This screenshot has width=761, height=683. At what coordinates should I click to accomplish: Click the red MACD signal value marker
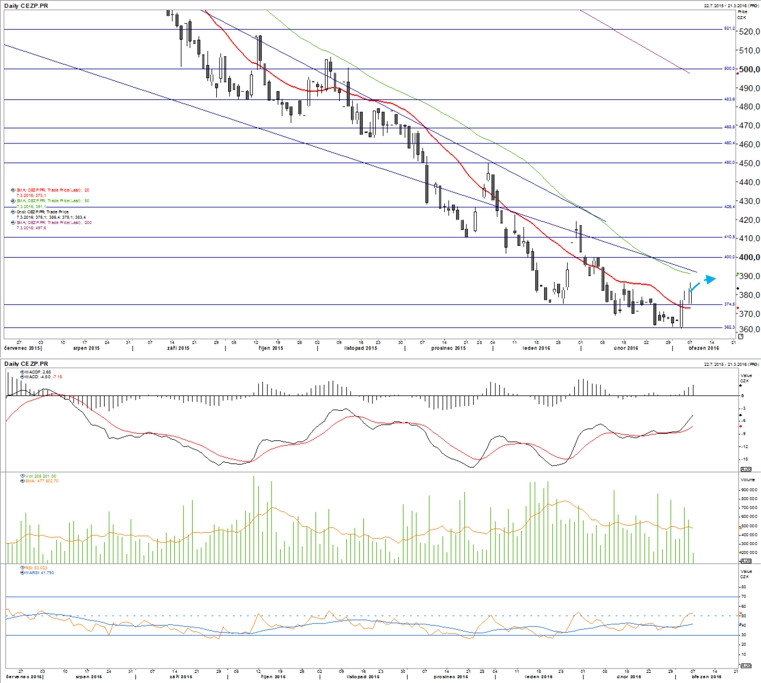[x=740, y=426]
